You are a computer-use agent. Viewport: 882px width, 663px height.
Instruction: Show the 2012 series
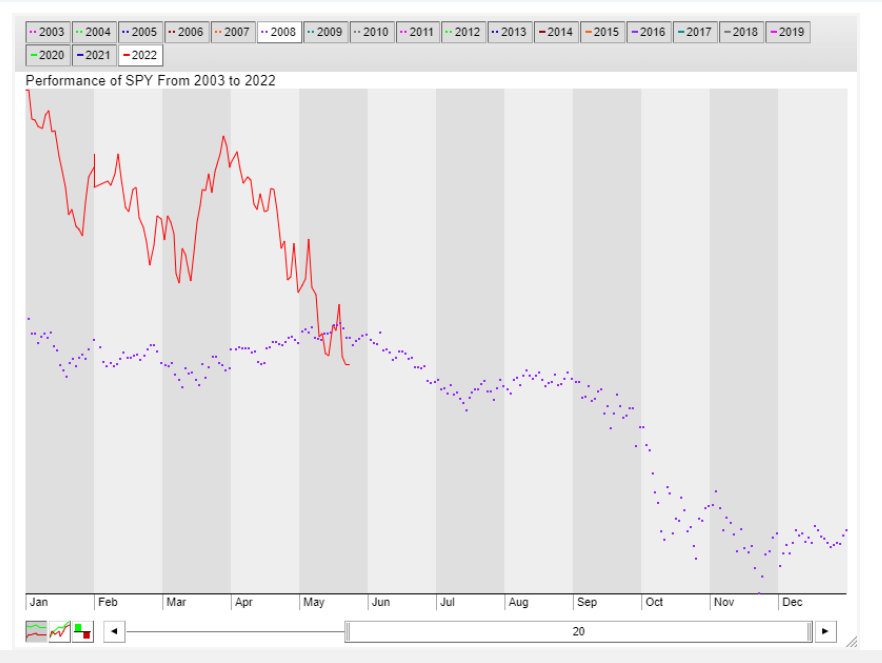464,32
